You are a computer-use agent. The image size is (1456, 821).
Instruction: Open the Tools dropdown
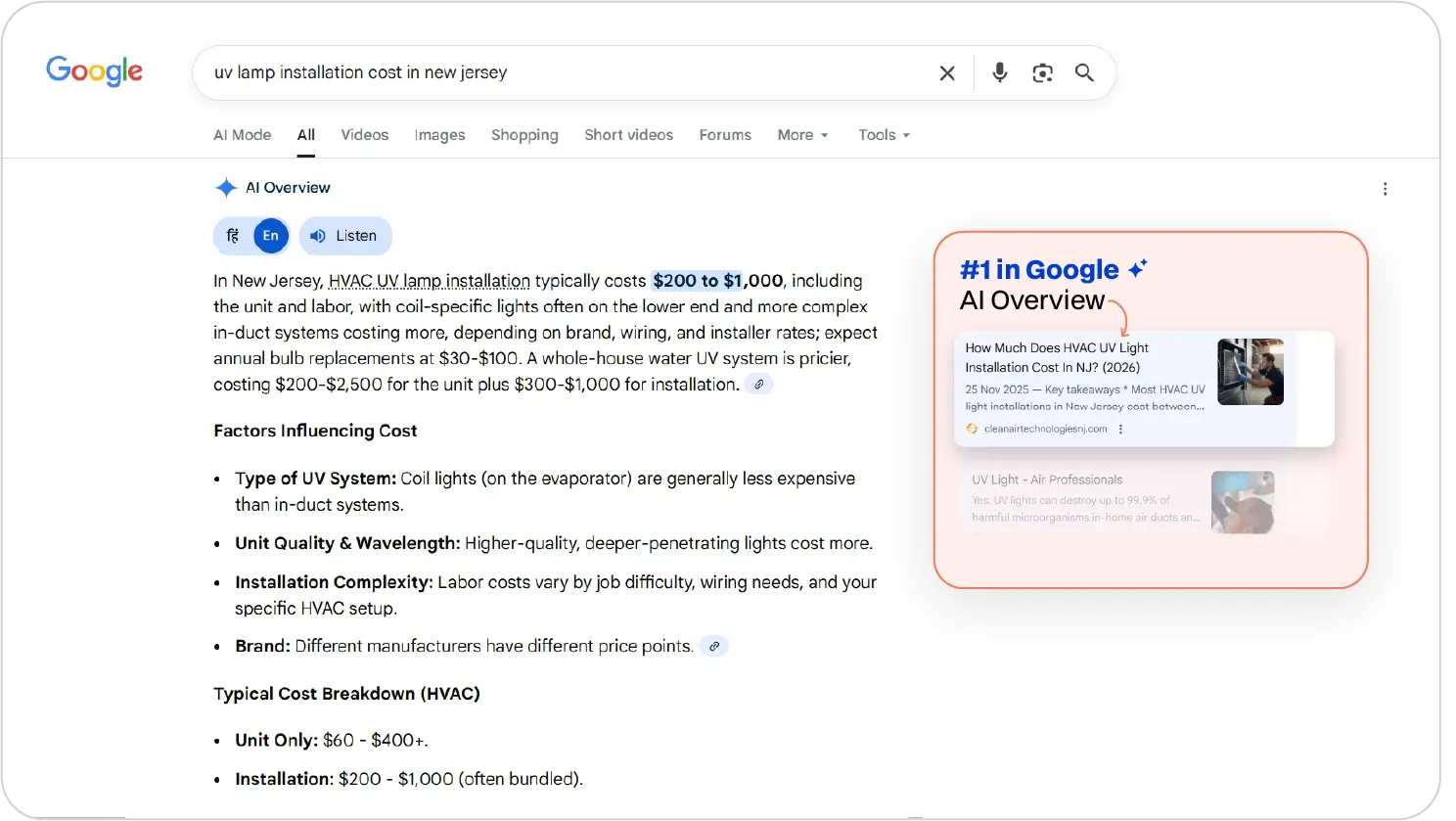884,135
